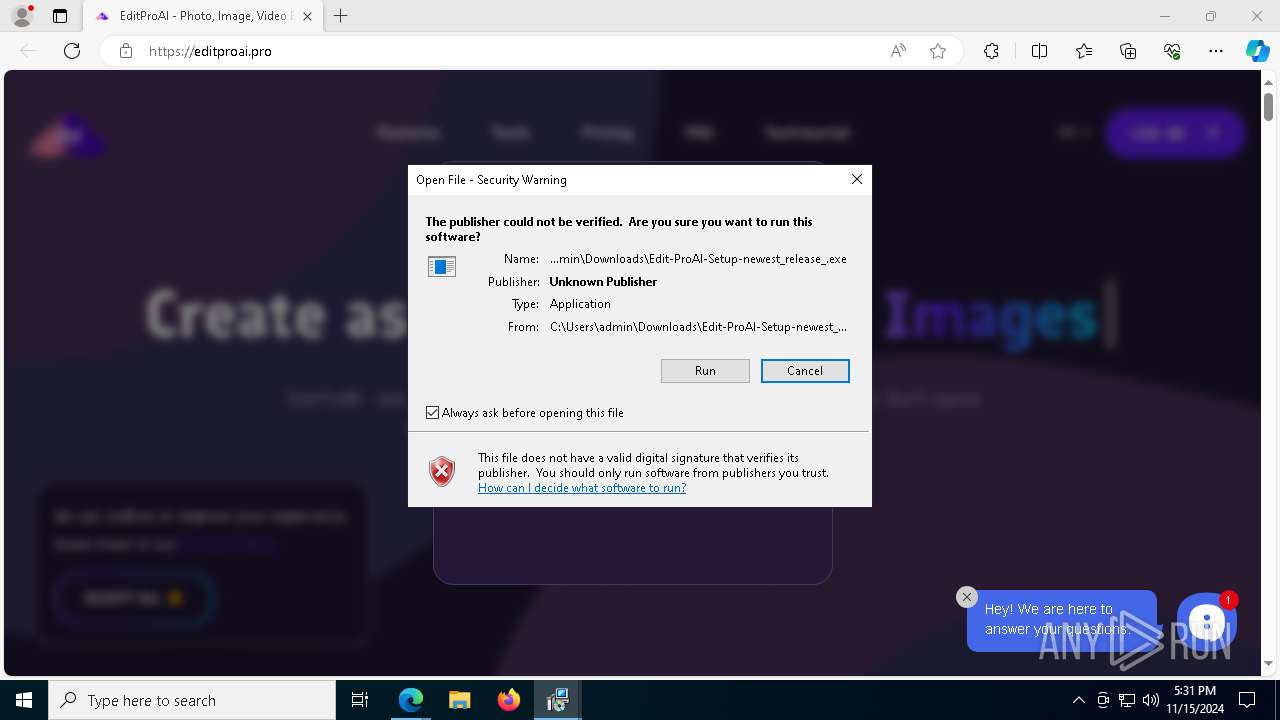Add page to favorites star icon
This screenshot has height=720, width=1280.
pos(938,51)
